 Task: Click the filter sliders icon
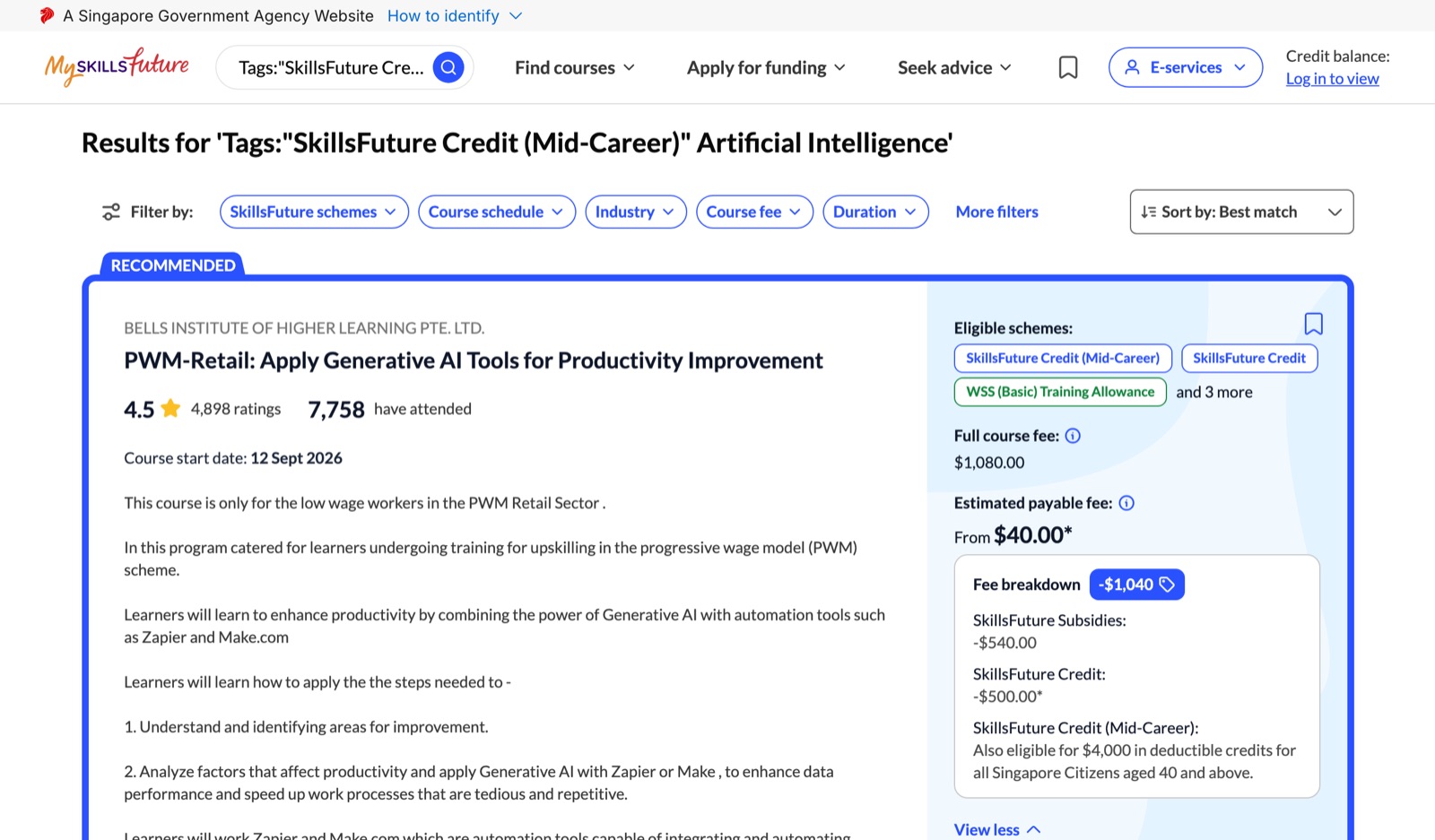click(111, 212)
